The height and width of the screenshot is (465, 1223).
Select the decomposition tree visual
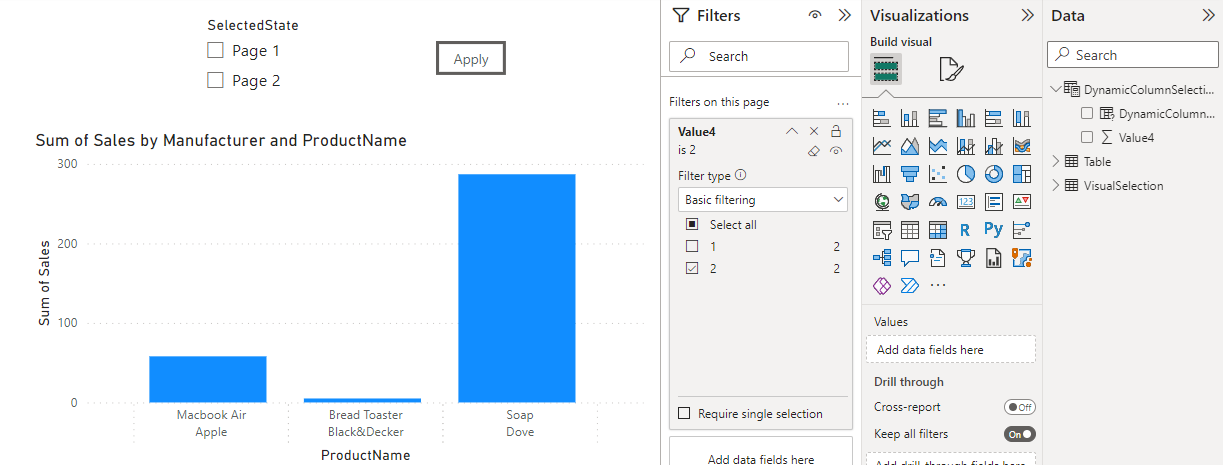(x=882, y=258)
